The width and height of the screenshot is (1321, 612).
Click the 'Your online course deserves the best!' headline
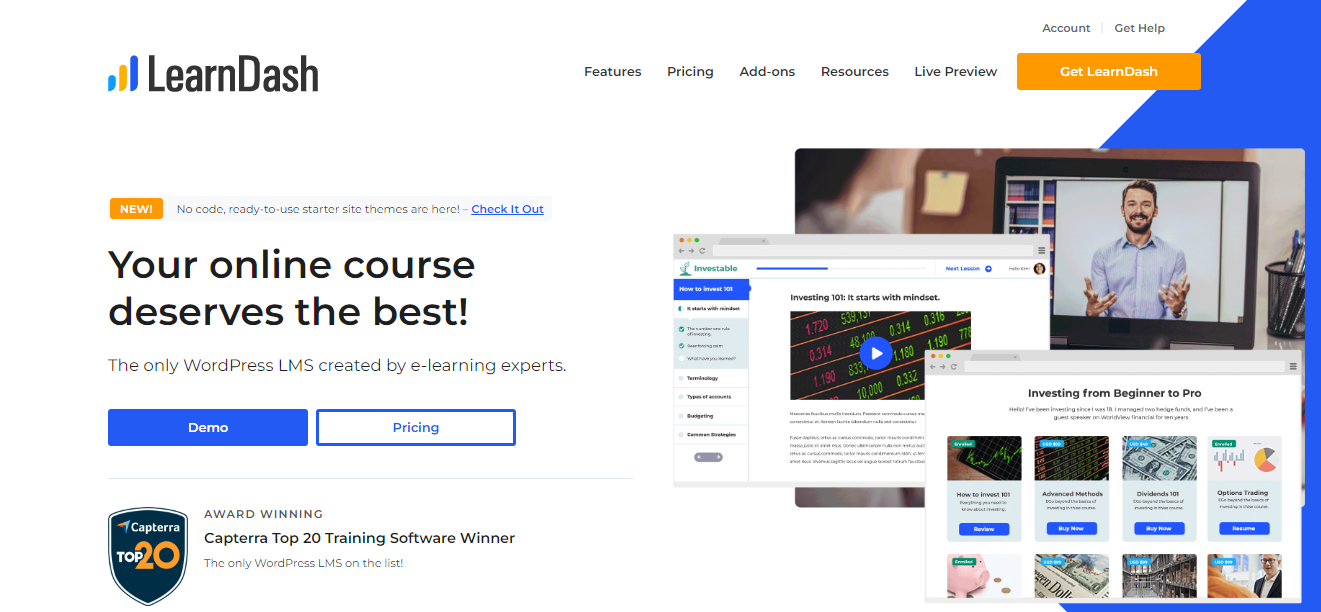pos(292,288)
